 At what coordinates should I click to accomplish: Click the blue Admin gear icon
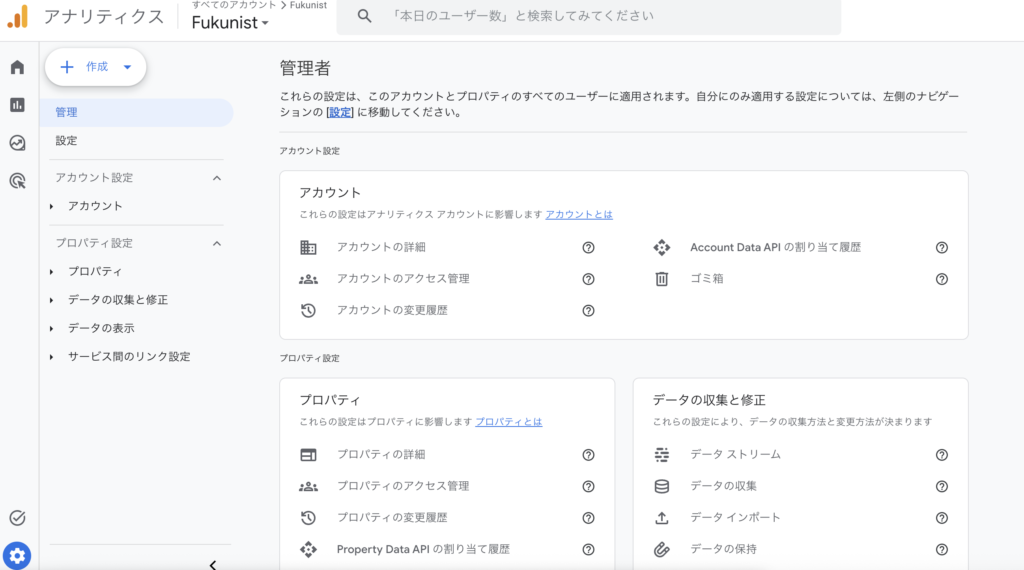17,556
